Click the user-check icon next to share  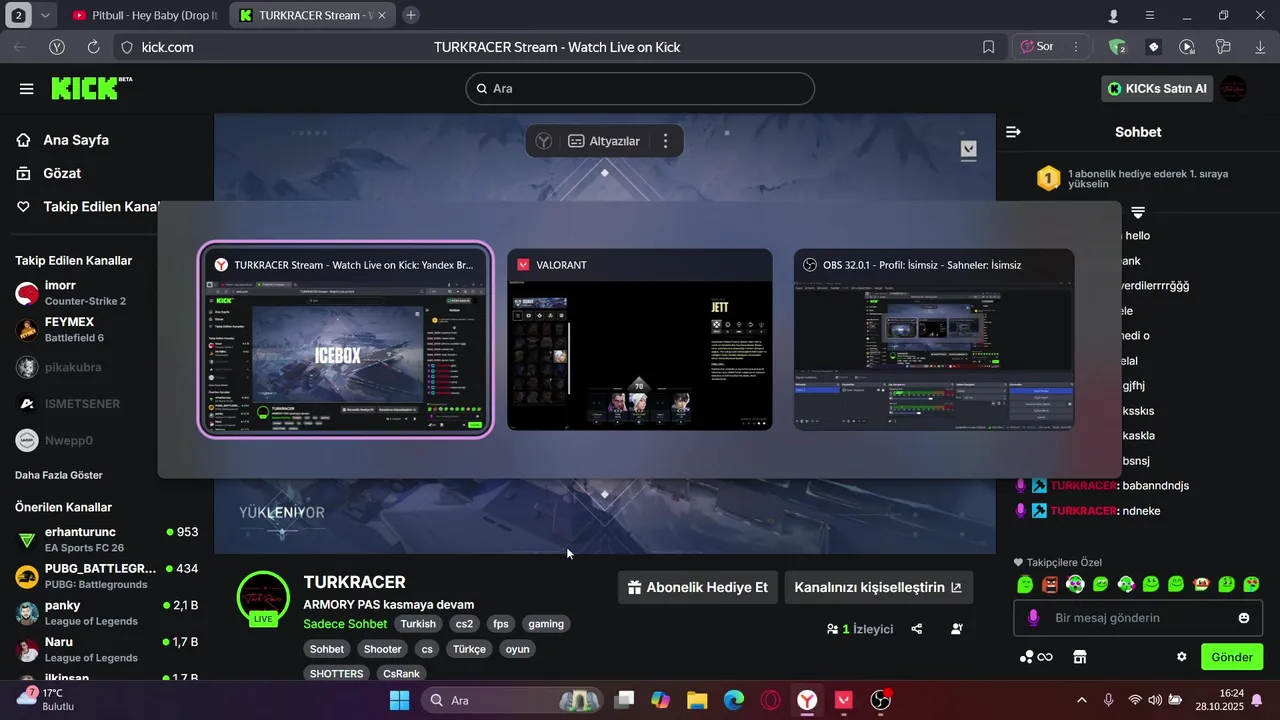pos(957,629)
